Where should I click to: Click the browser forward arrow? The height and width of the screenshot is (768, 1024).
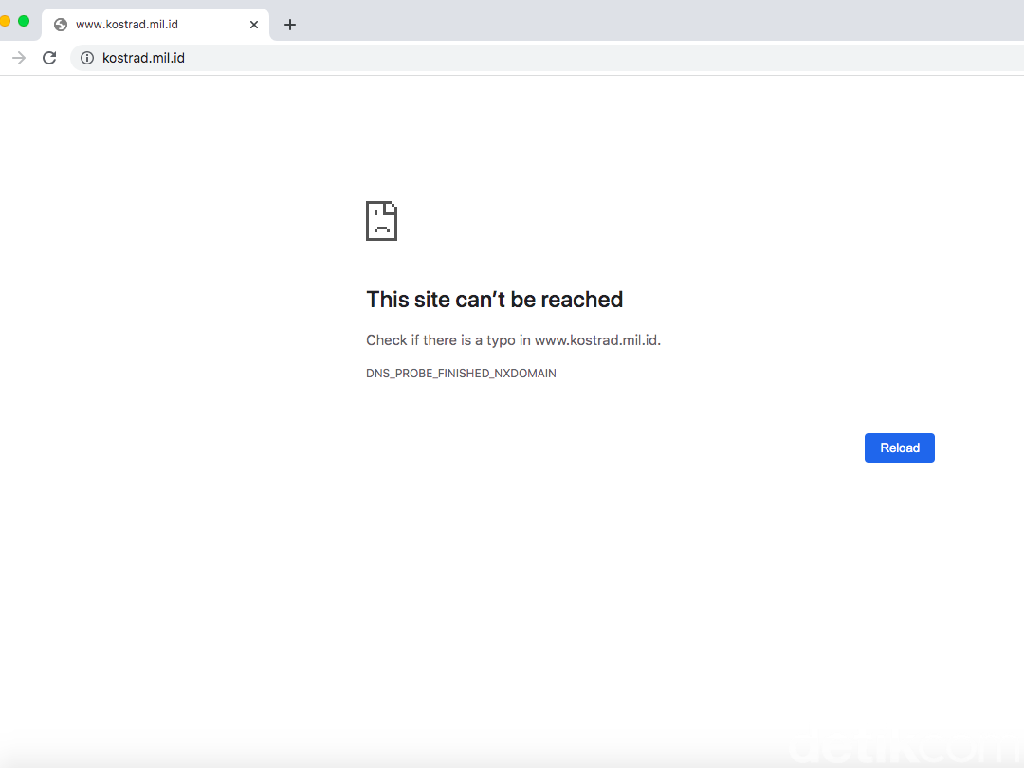pyautogui.click(x=19, y=58)
